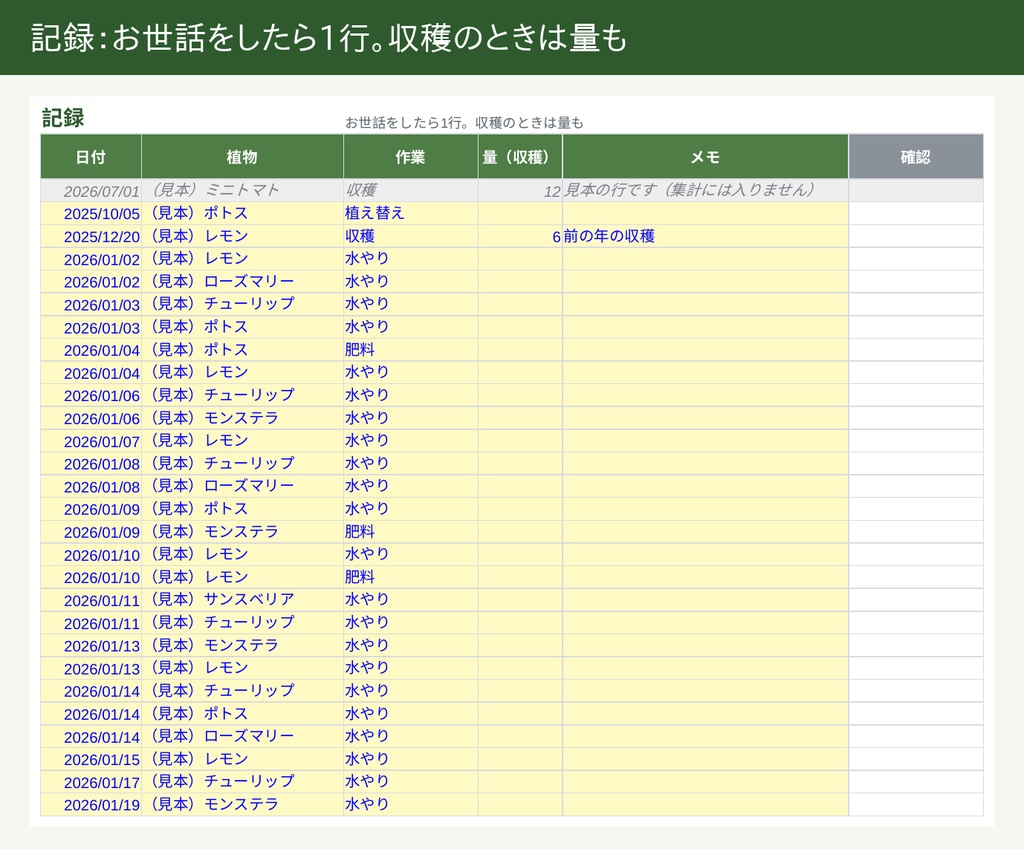Select the quantity cell showing 12
Image resolution: width=1024 pixels, height=849 pixels.
pyautogui.click(x=520, y=191)
